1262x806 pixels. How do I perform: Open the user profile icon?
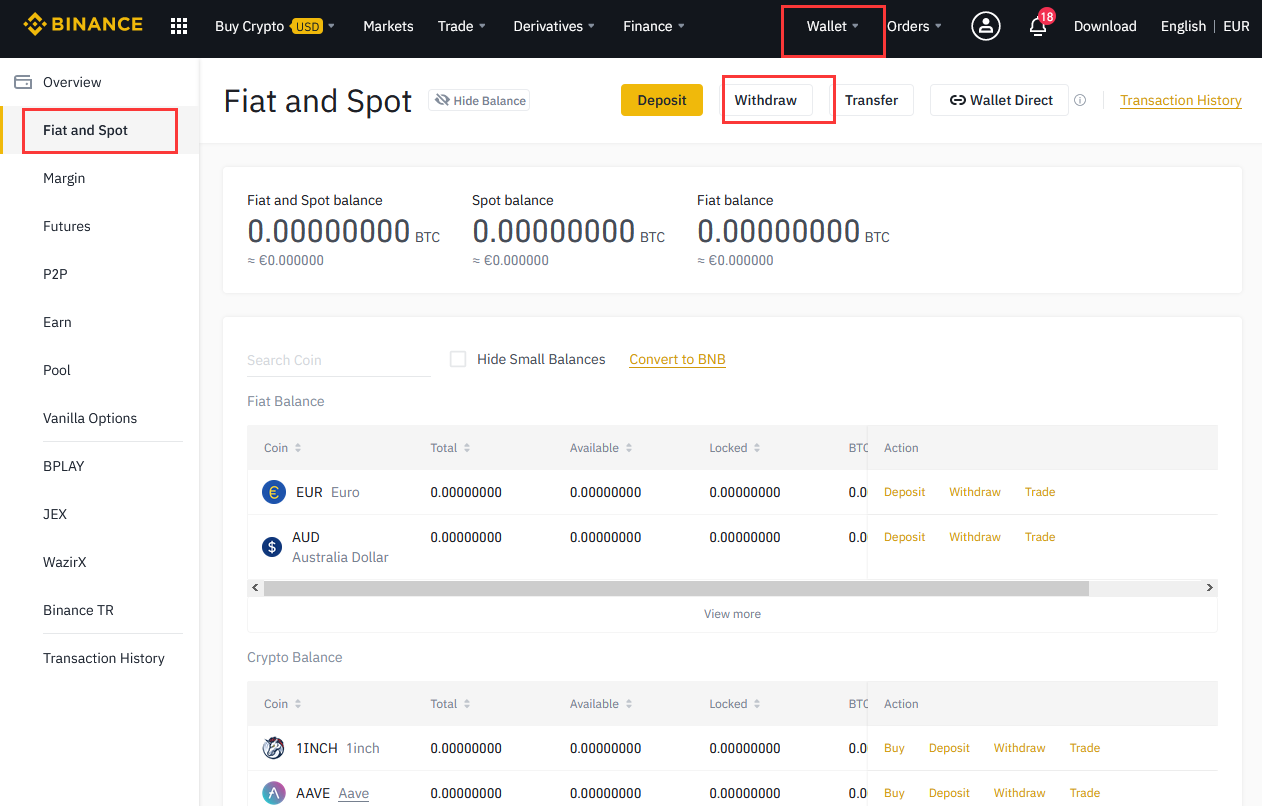[x=986, y=26]
